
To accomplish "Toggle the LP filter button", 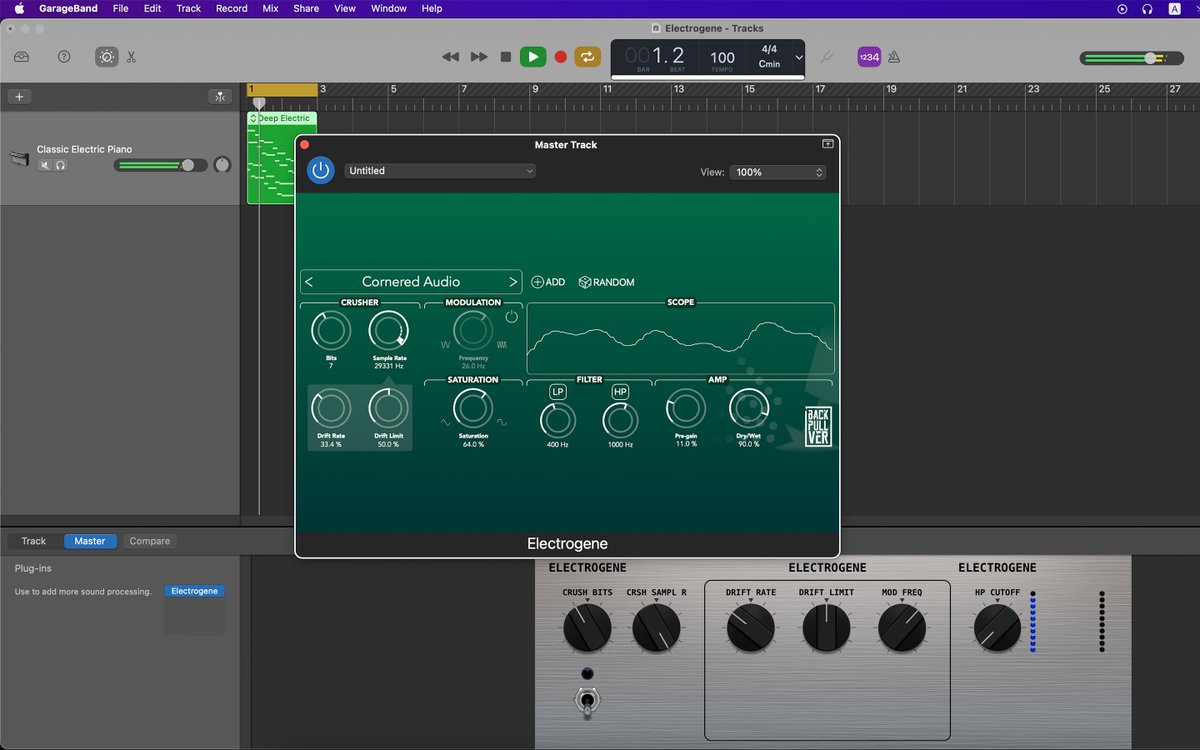I will tap(558, 392).
